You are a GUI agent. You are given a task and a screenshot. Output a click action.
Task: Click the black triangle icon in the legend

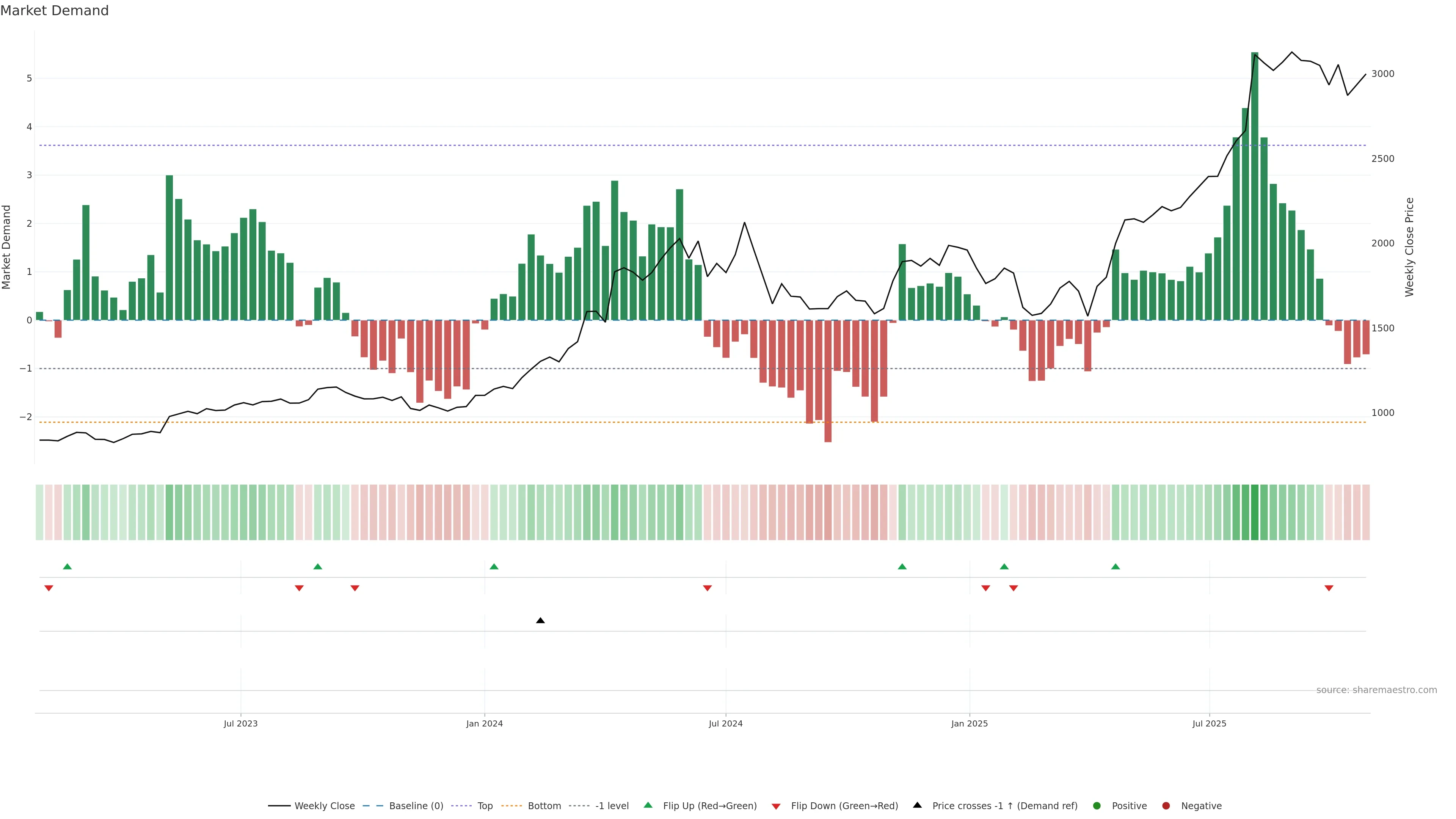917,805
